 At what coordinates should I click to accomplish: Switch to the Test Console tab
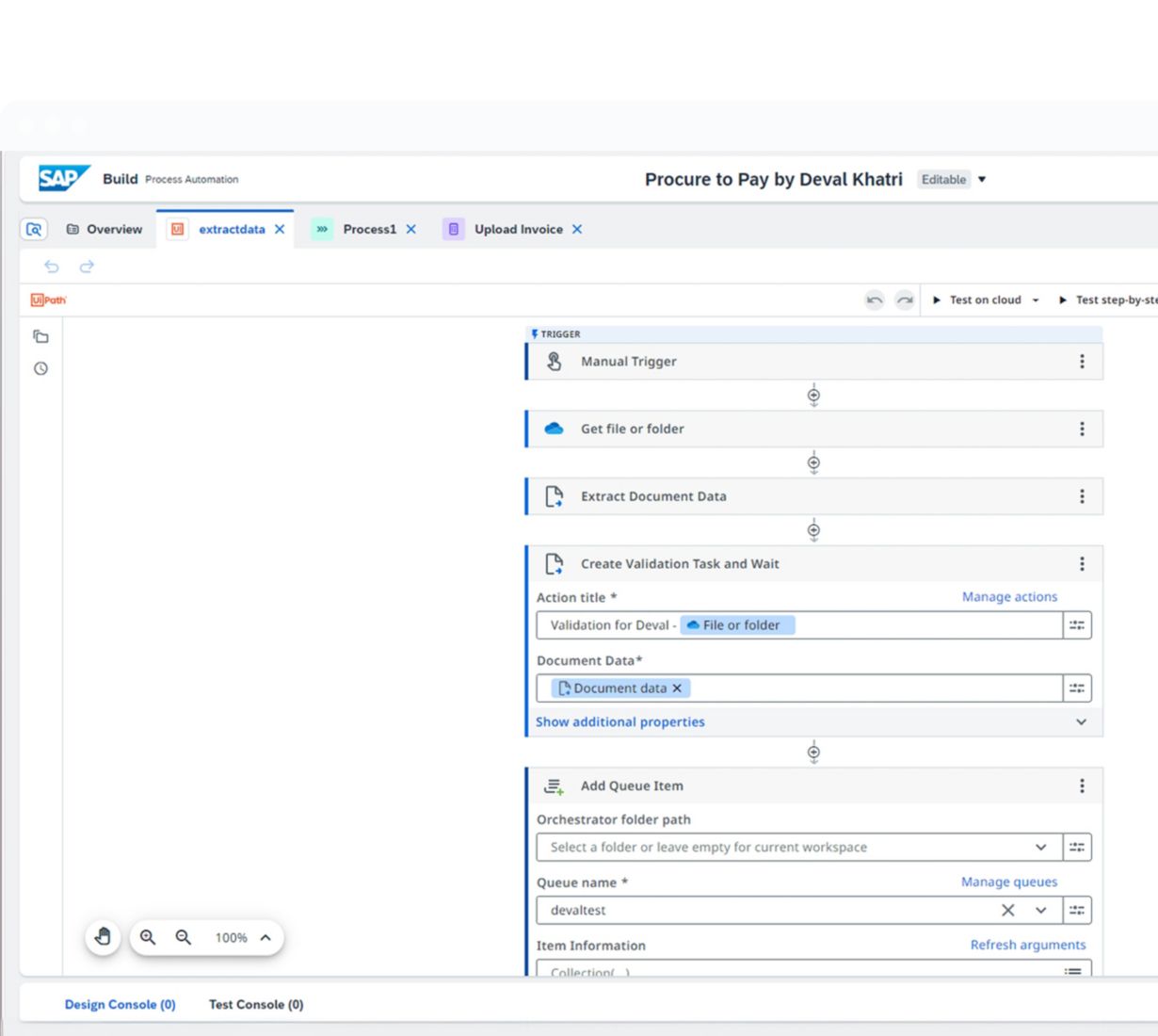pyautogui.click(x=256, y=1004)
